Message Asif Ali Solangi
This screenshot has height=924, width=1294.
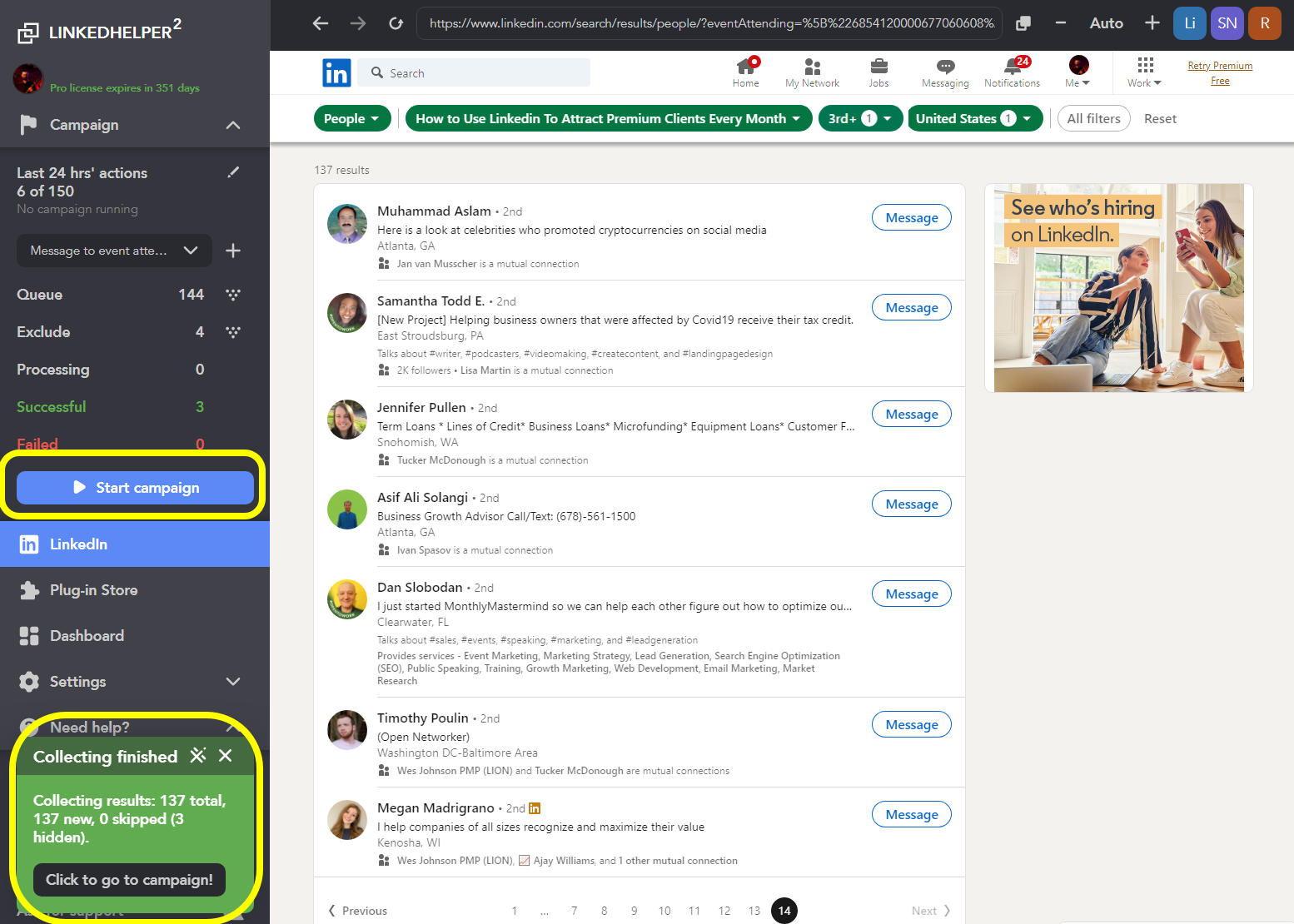tap(912, 504)
